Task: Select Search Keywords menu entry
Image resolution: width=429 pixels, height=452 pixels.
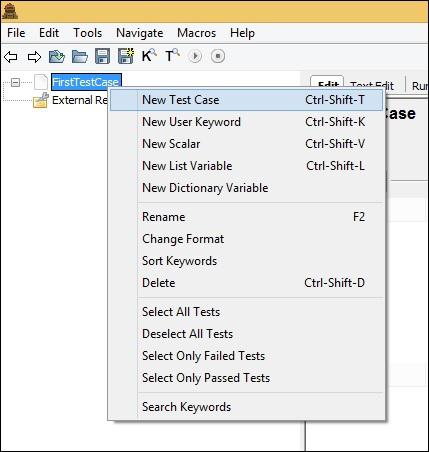Action: pyautogui.click(x=246, y=407)
